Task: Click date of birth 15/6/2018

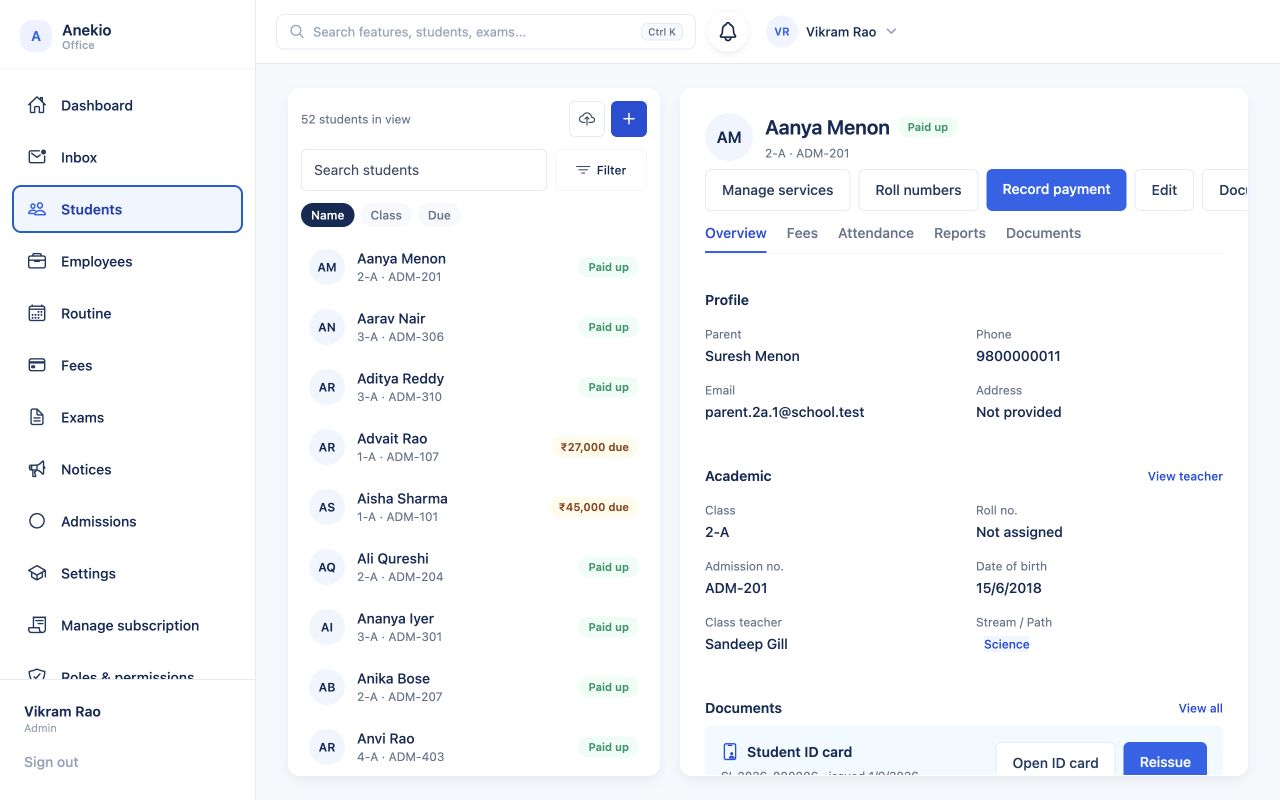Action: click(x=1009, y=588)
